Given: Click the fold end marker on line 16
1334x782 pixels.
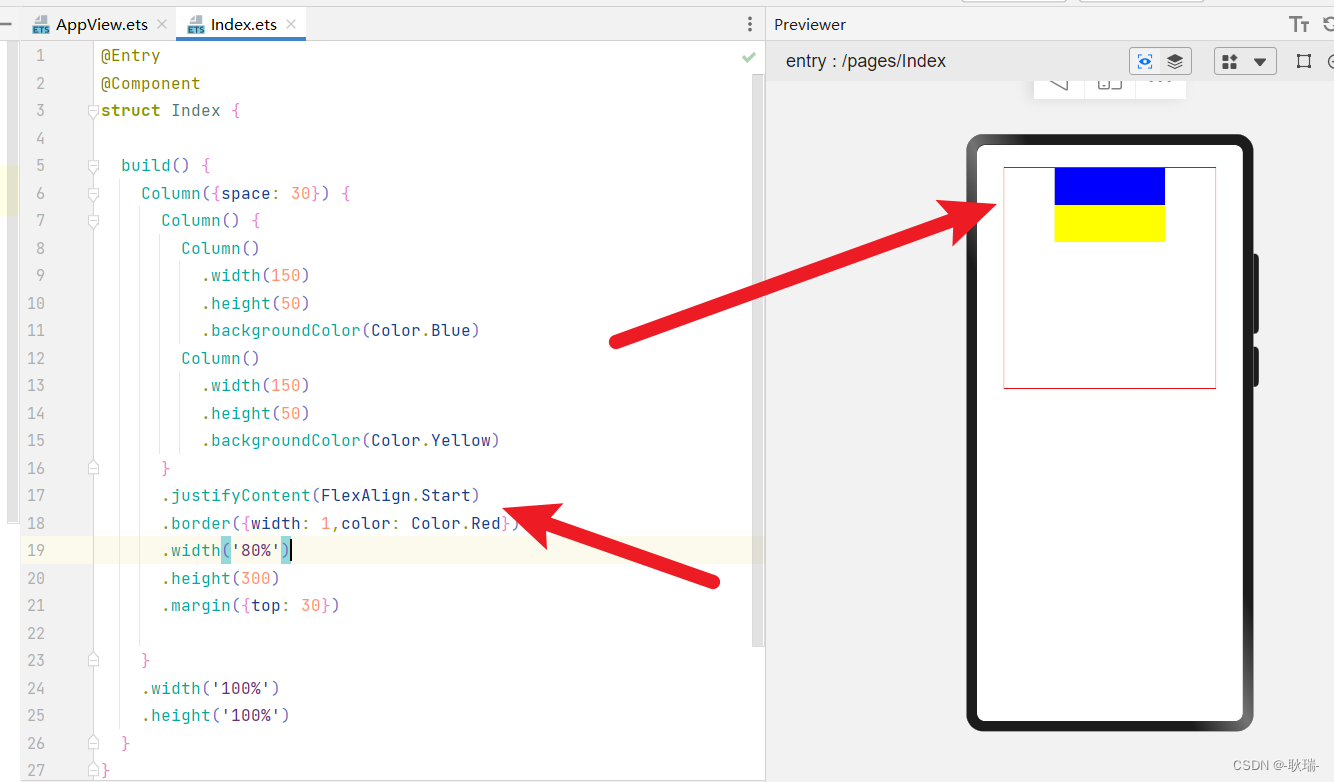Looking at the screenshot, I should click(x=93, y=467).
